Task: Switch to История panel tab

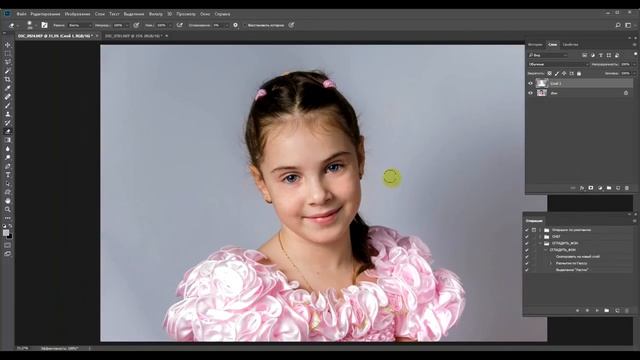Action: tap(535, 44)
